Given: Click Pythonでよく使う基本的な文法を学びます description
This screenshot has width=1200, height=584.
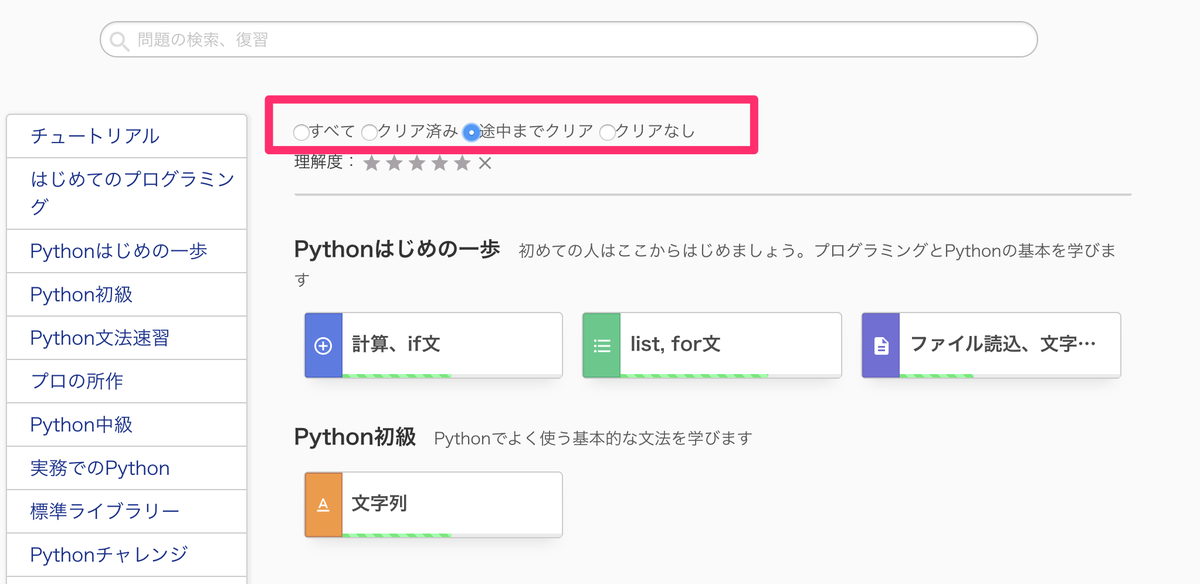Looking at the screenshot, I should click(593, 438).
